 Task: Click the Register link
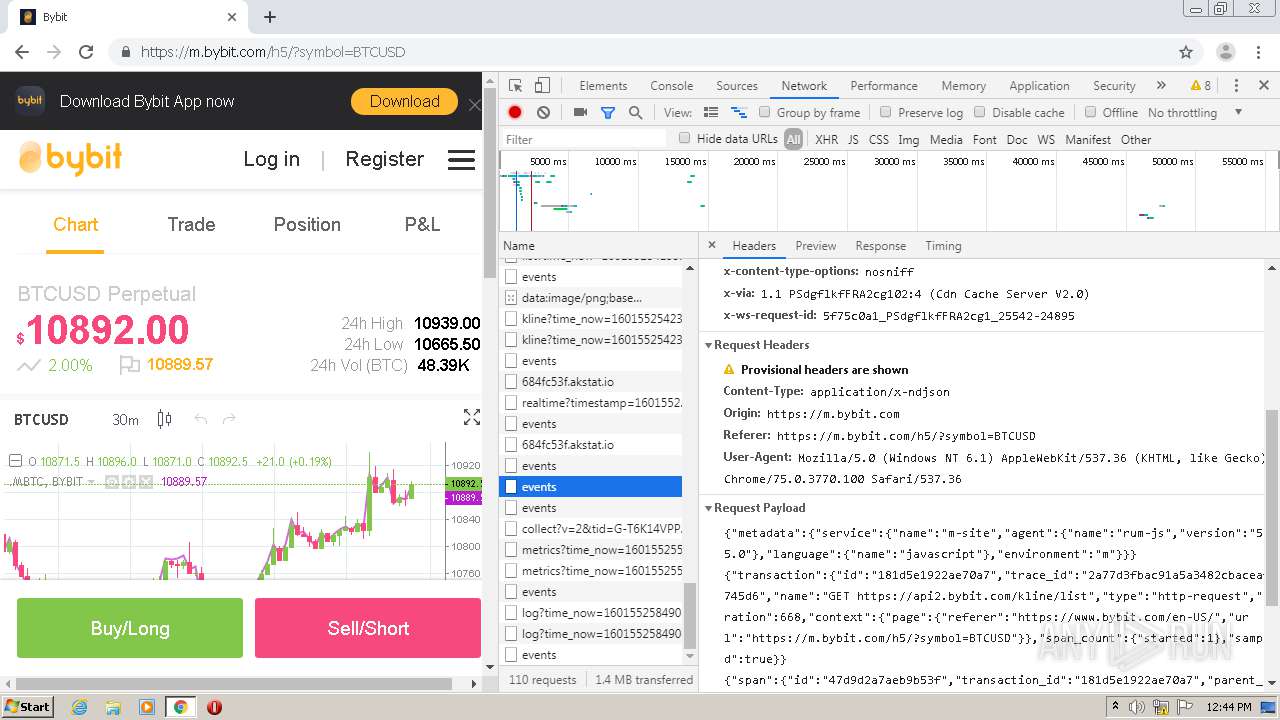click(384, 159)
